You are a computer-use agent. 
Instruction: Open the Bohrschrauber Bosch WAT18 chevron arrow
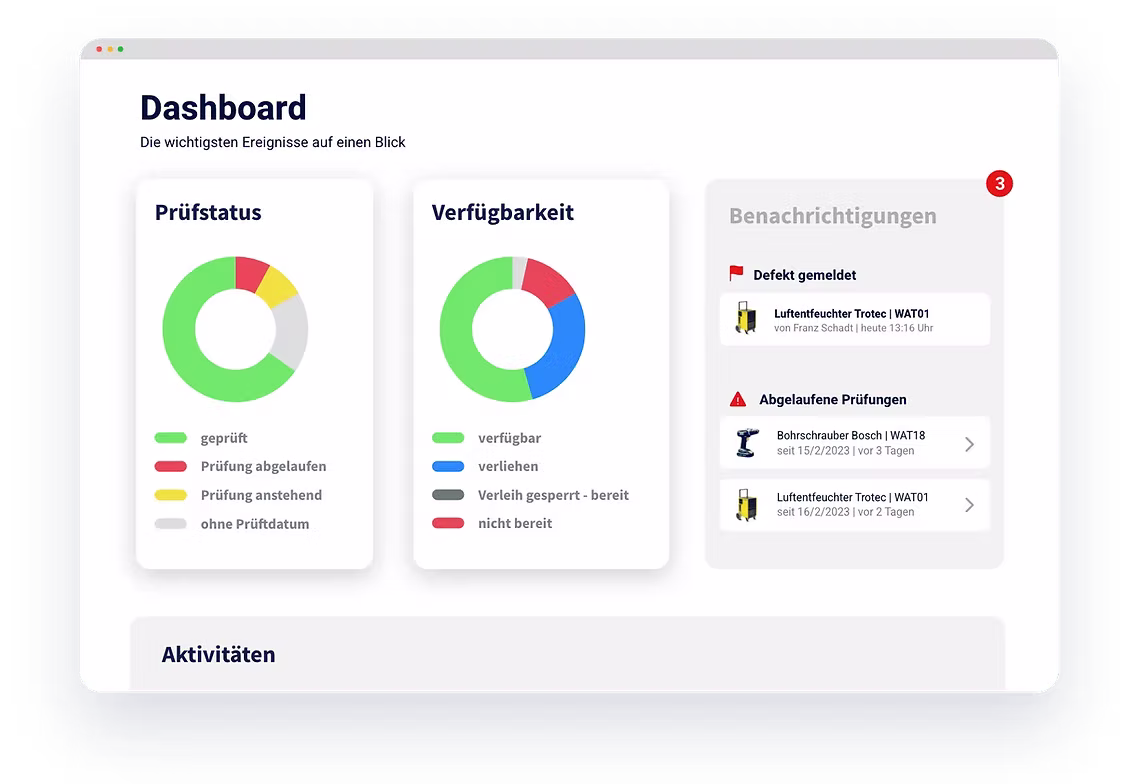click(x=969, y=444)
